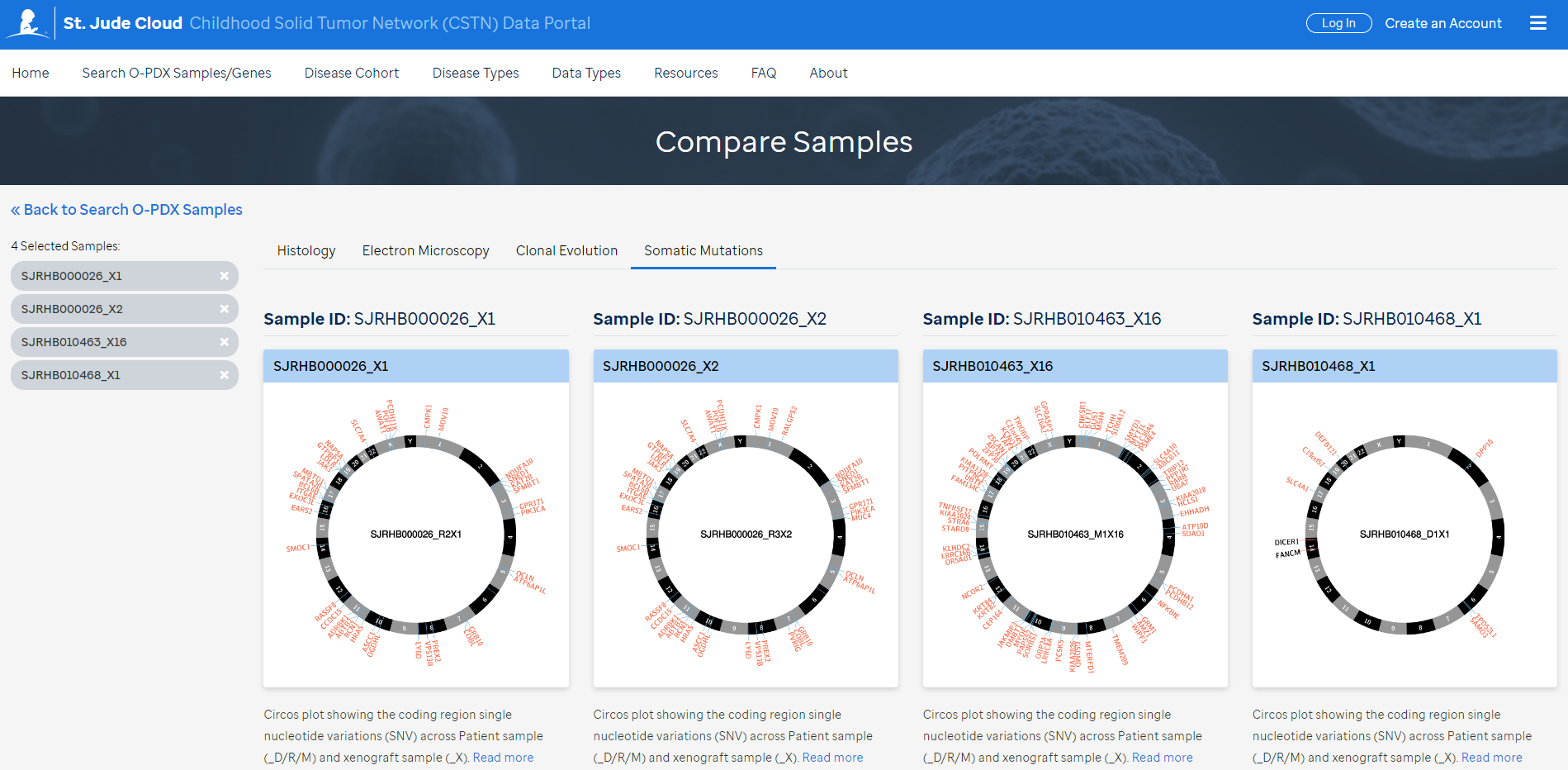Open the hamburger menu icon

coord(1537,23)
